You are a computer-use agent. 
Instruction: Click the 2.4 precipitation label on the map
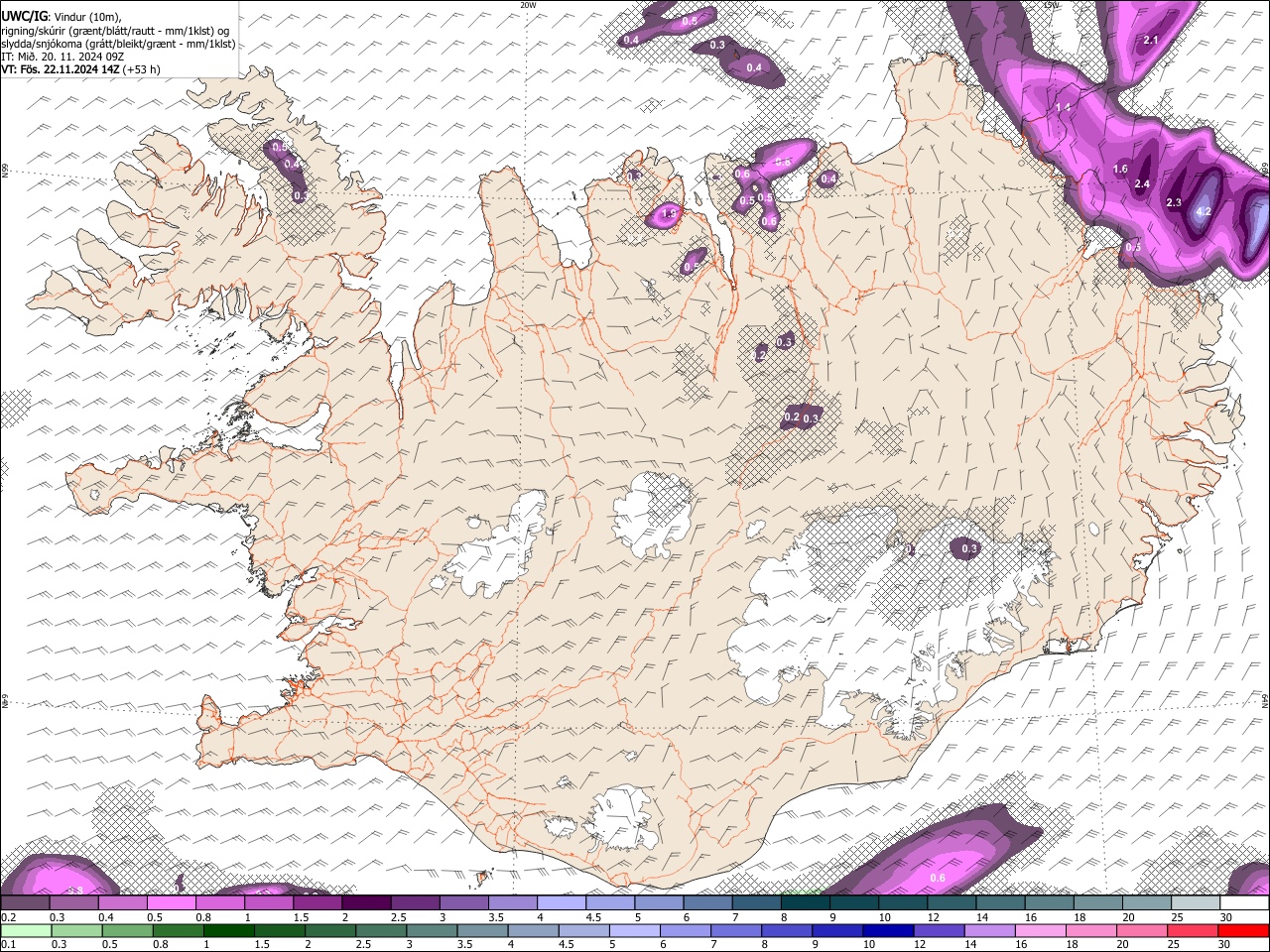(x=1142, y=183)
